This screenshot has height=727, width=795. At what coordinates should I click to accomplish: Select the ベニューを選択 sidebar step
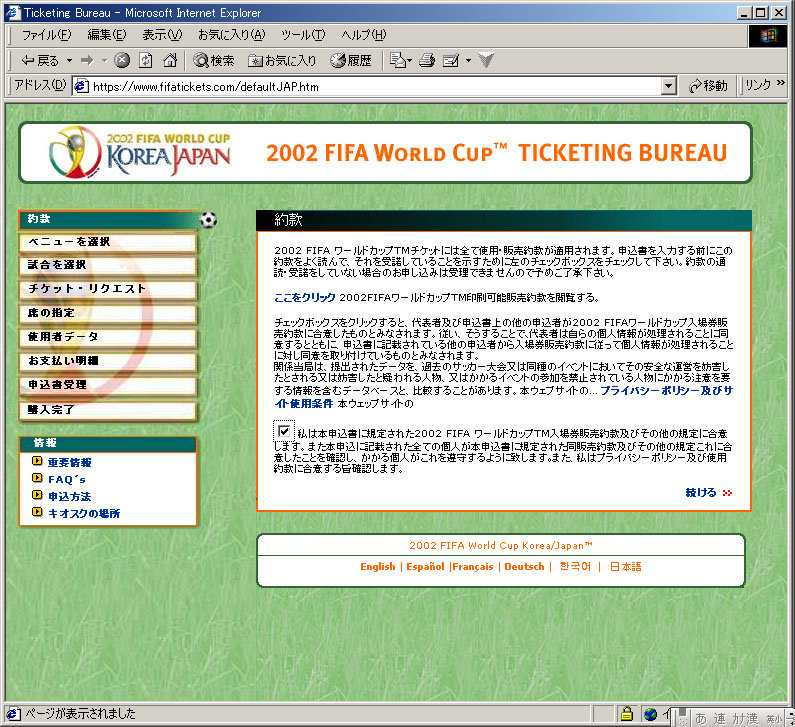(107, 242)
